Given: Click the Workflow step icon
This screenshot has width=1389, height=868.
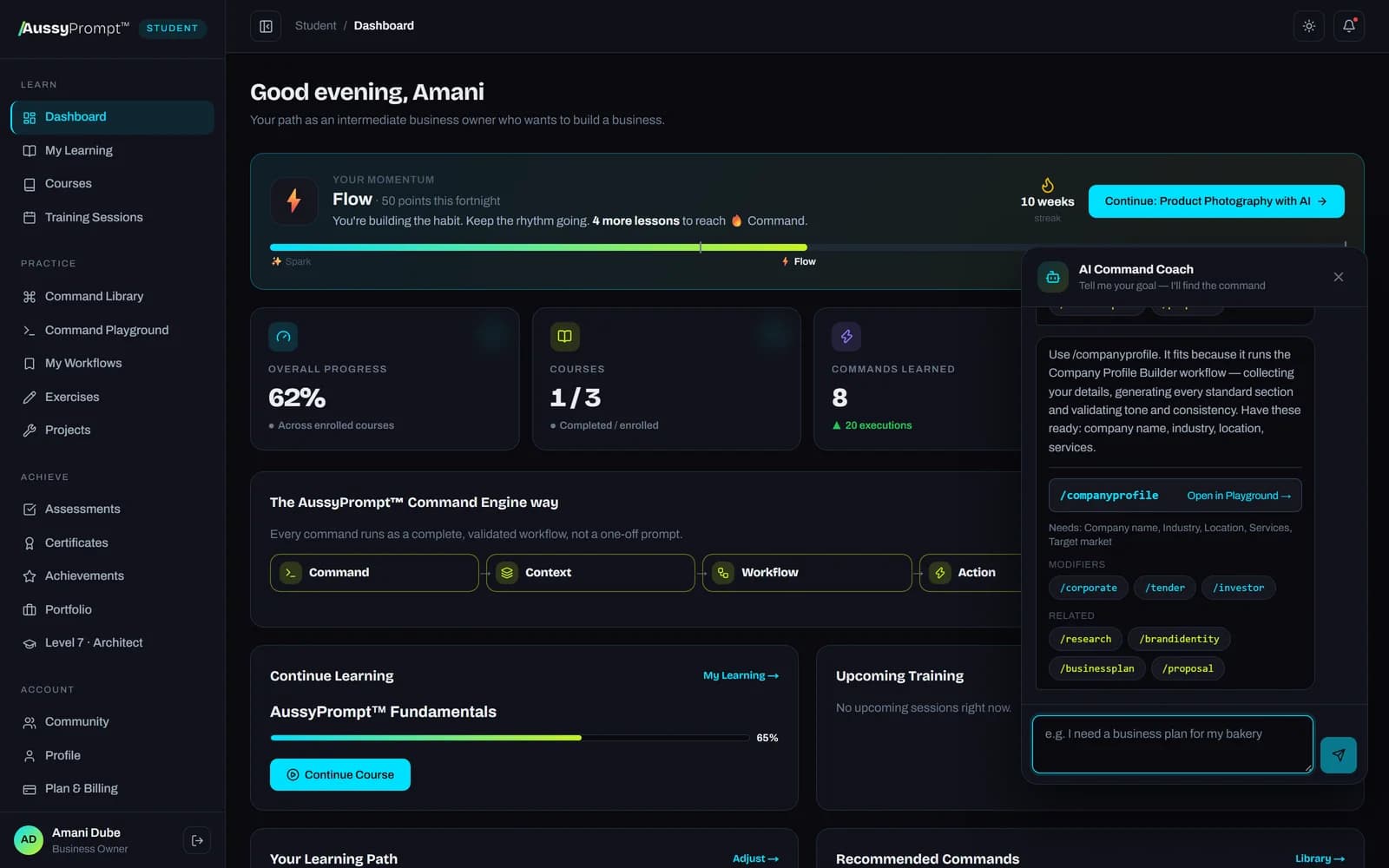Looking at the screenshot, I should coord(723,573).
